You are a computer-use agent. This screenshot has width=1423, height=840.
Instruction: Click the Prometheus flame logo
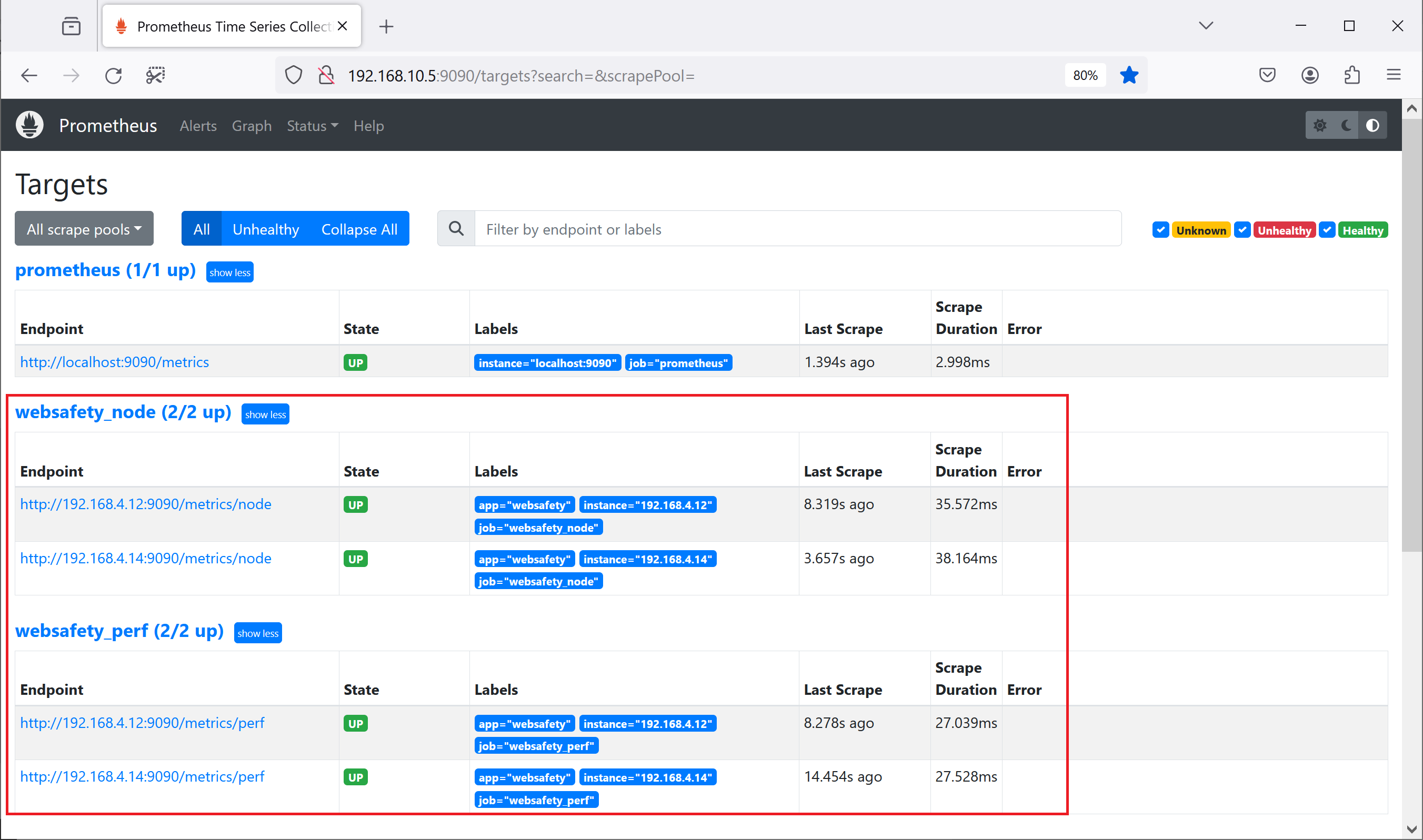click(29, 125)
